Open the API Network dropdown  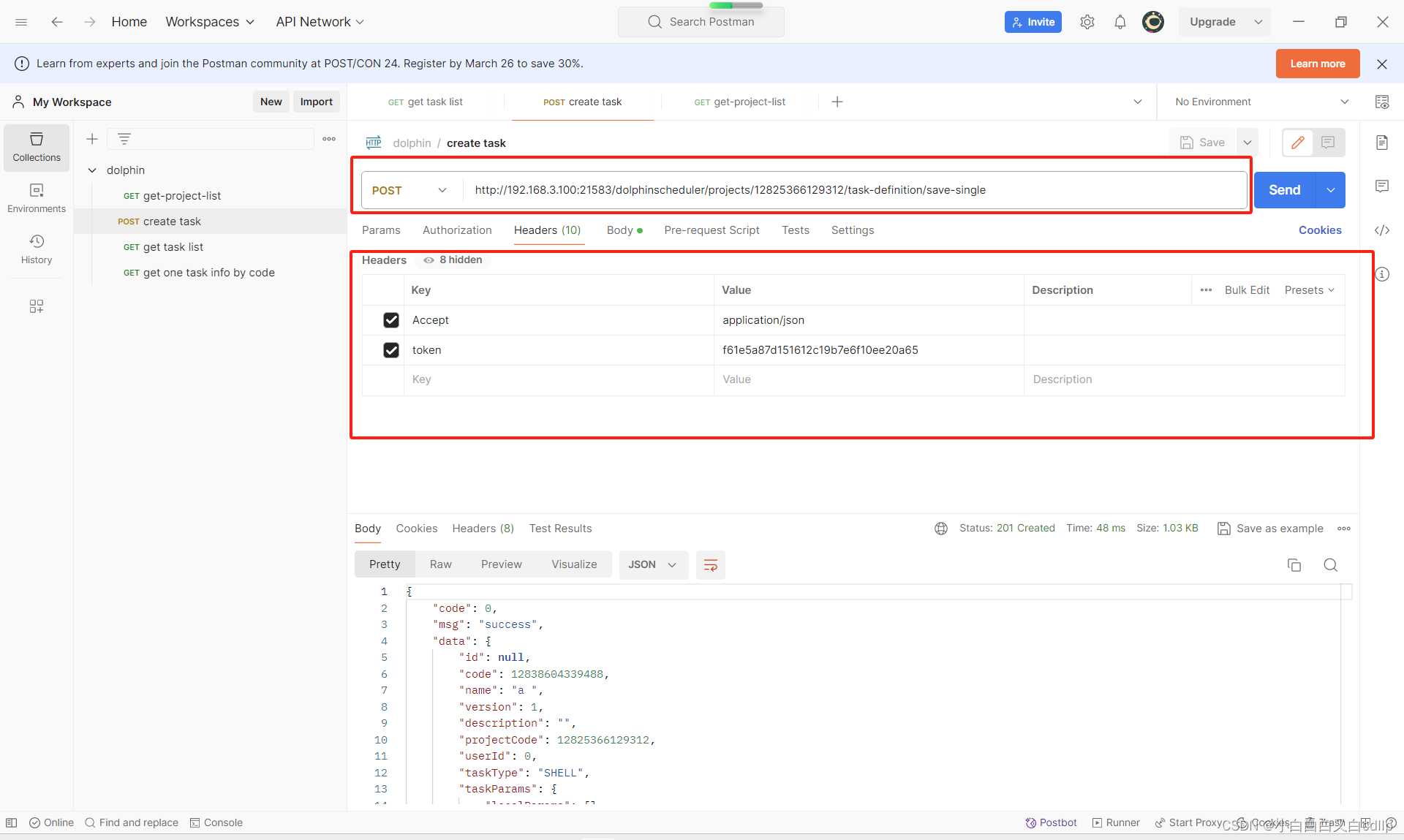[320, 22]
